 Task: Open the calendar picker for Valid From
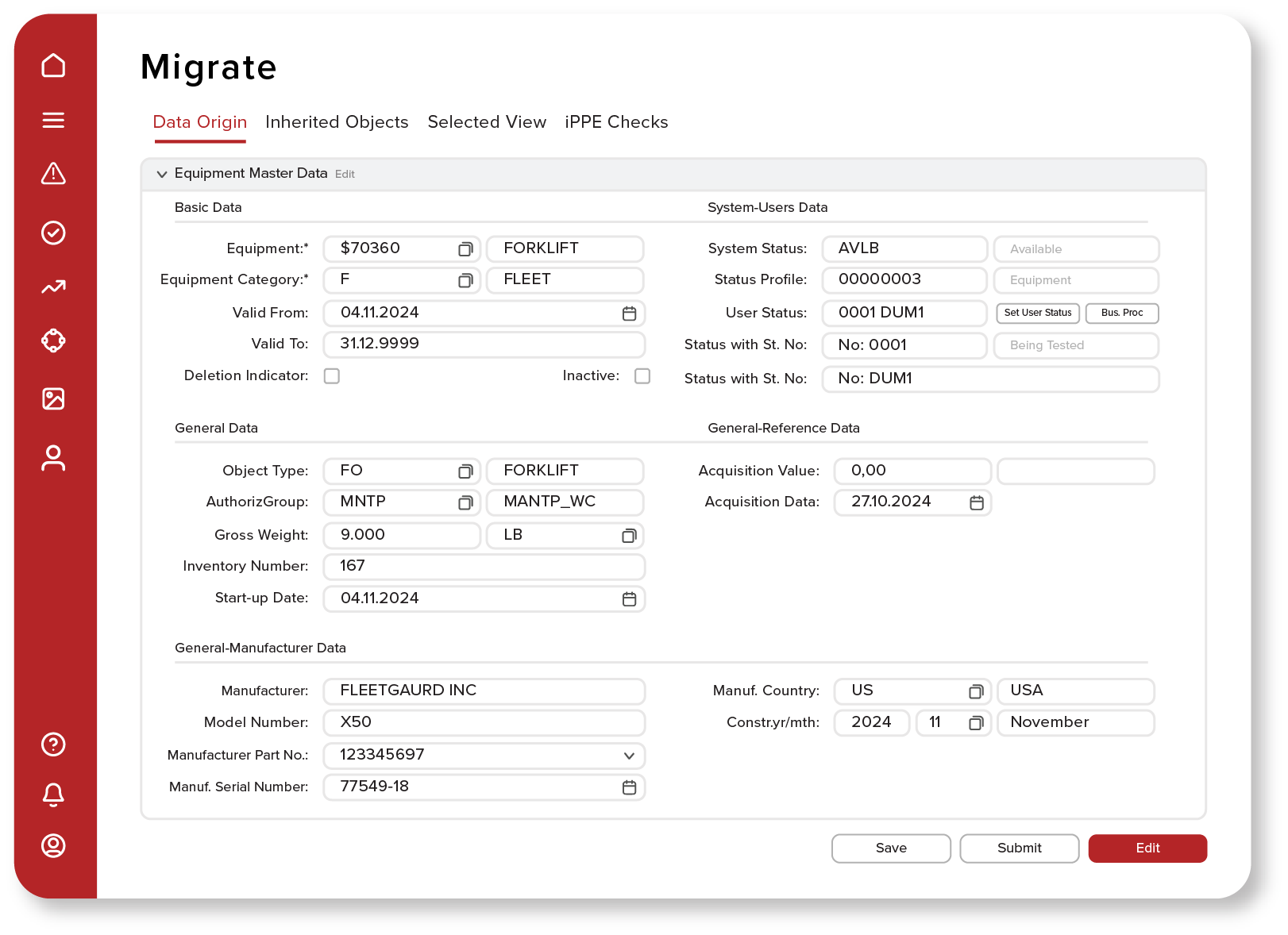point(630,313)
